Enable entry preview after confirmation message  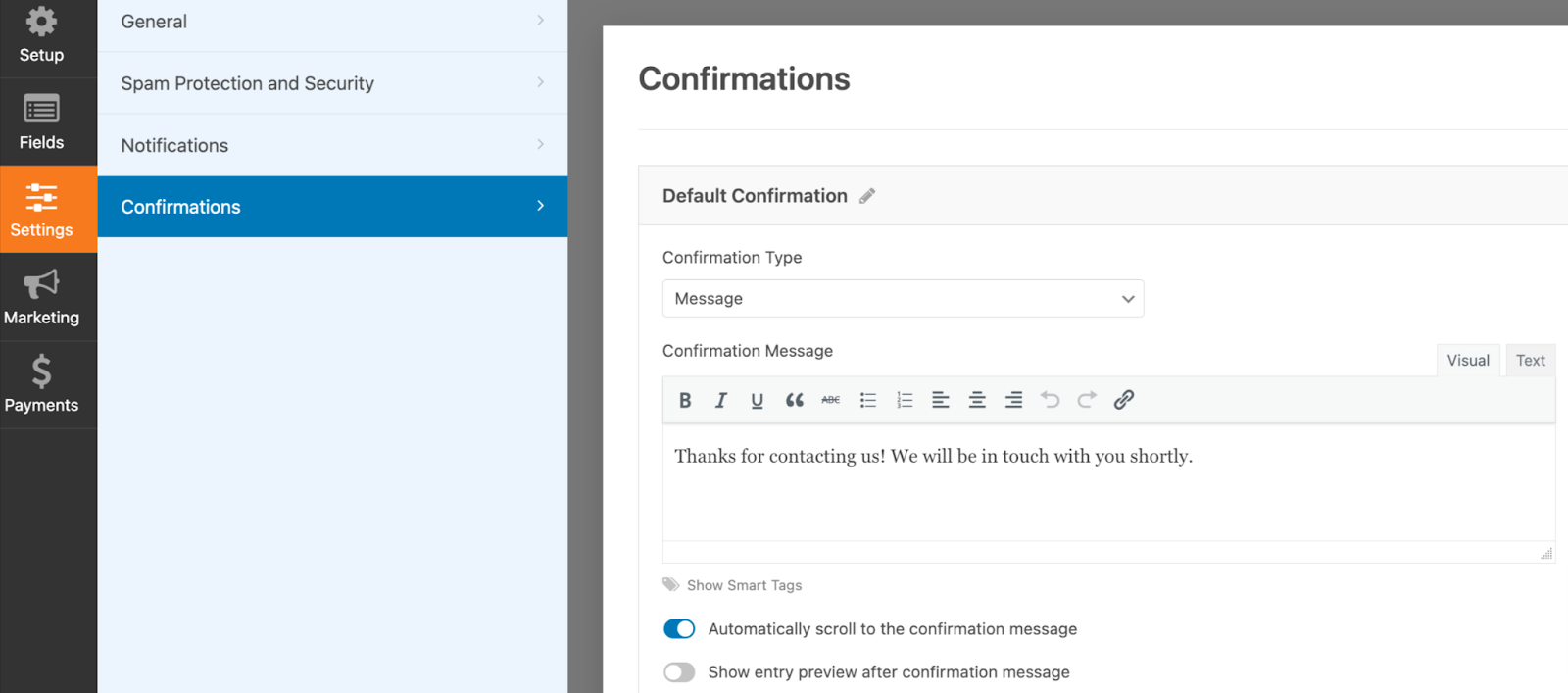click(679, 672)
